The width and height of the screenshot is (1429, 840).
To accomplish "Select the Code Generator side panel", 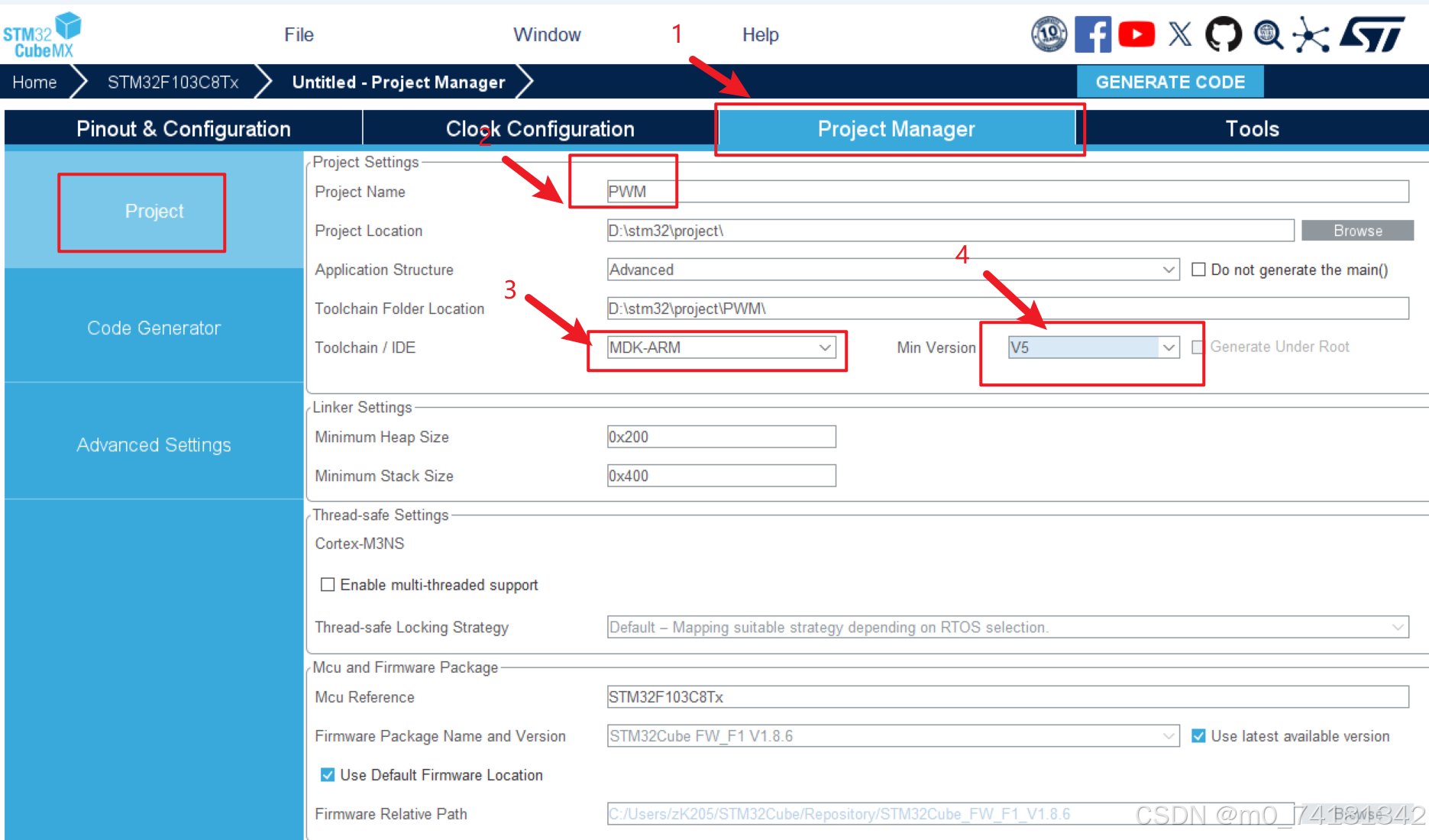I will click(154, 328).
